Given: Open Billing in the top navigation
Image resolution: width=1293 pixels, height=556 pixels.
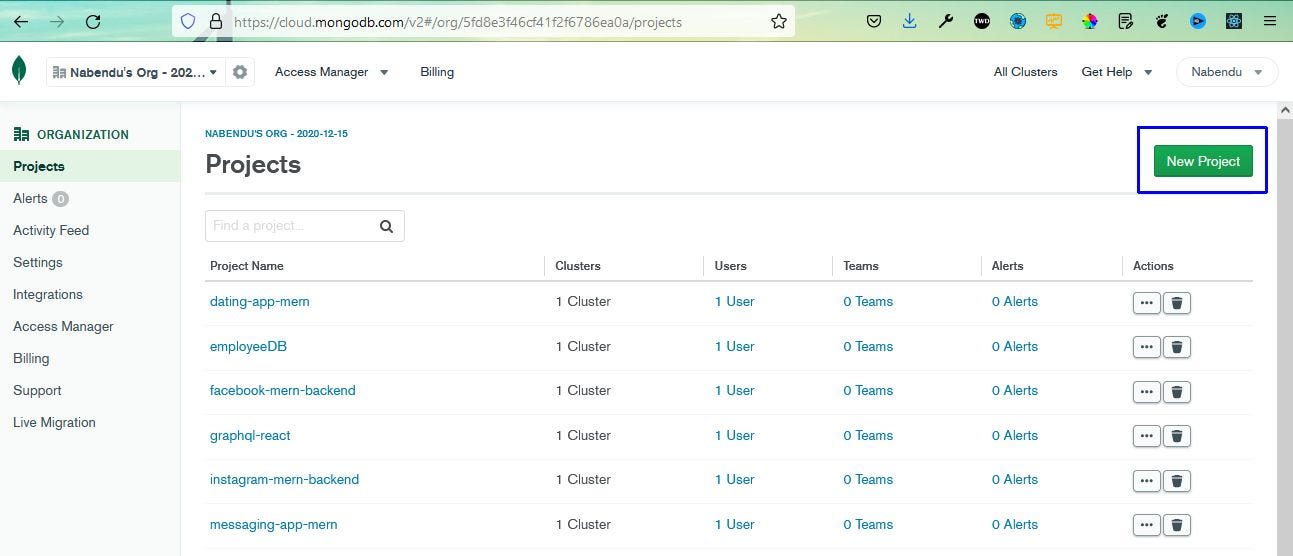Looking at the screenshot, I should 437,72.
